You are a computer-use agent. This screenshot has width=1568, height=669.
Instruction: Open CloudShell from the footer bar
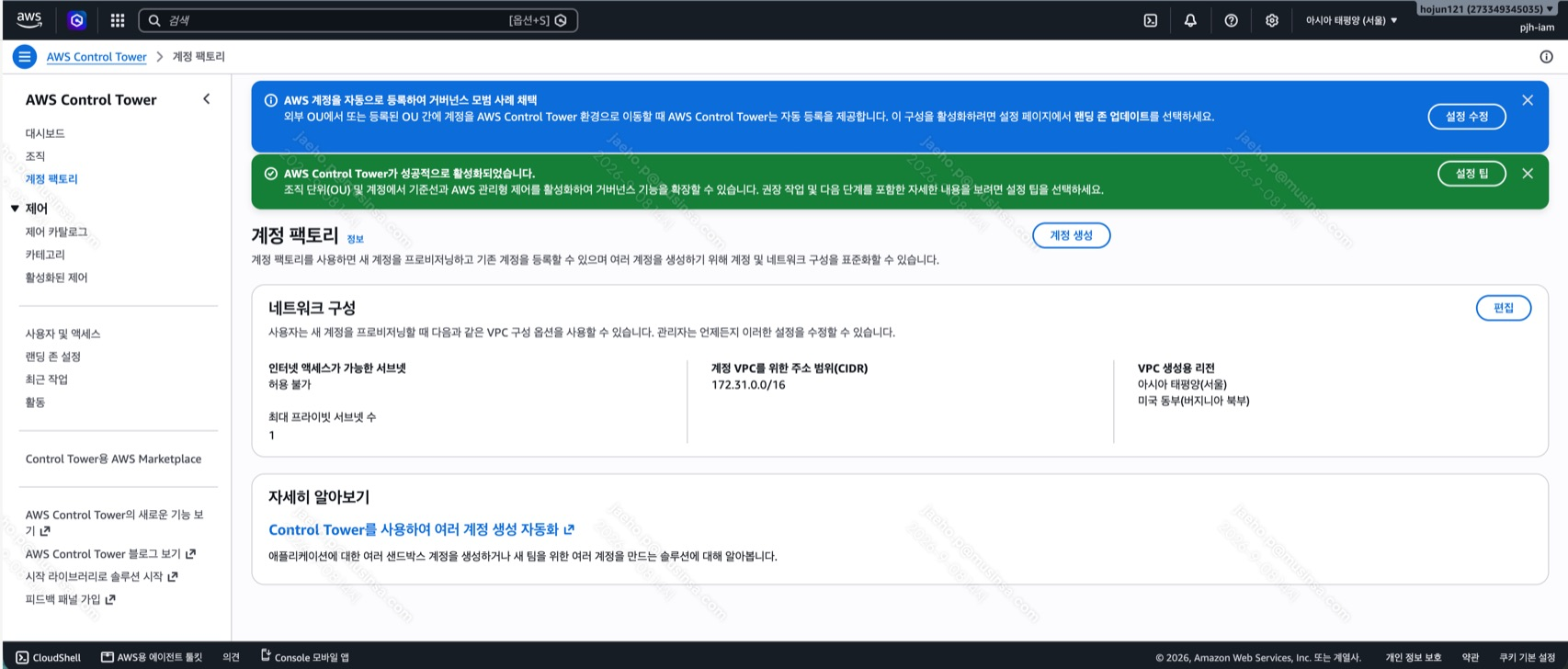tap(49, 657)
